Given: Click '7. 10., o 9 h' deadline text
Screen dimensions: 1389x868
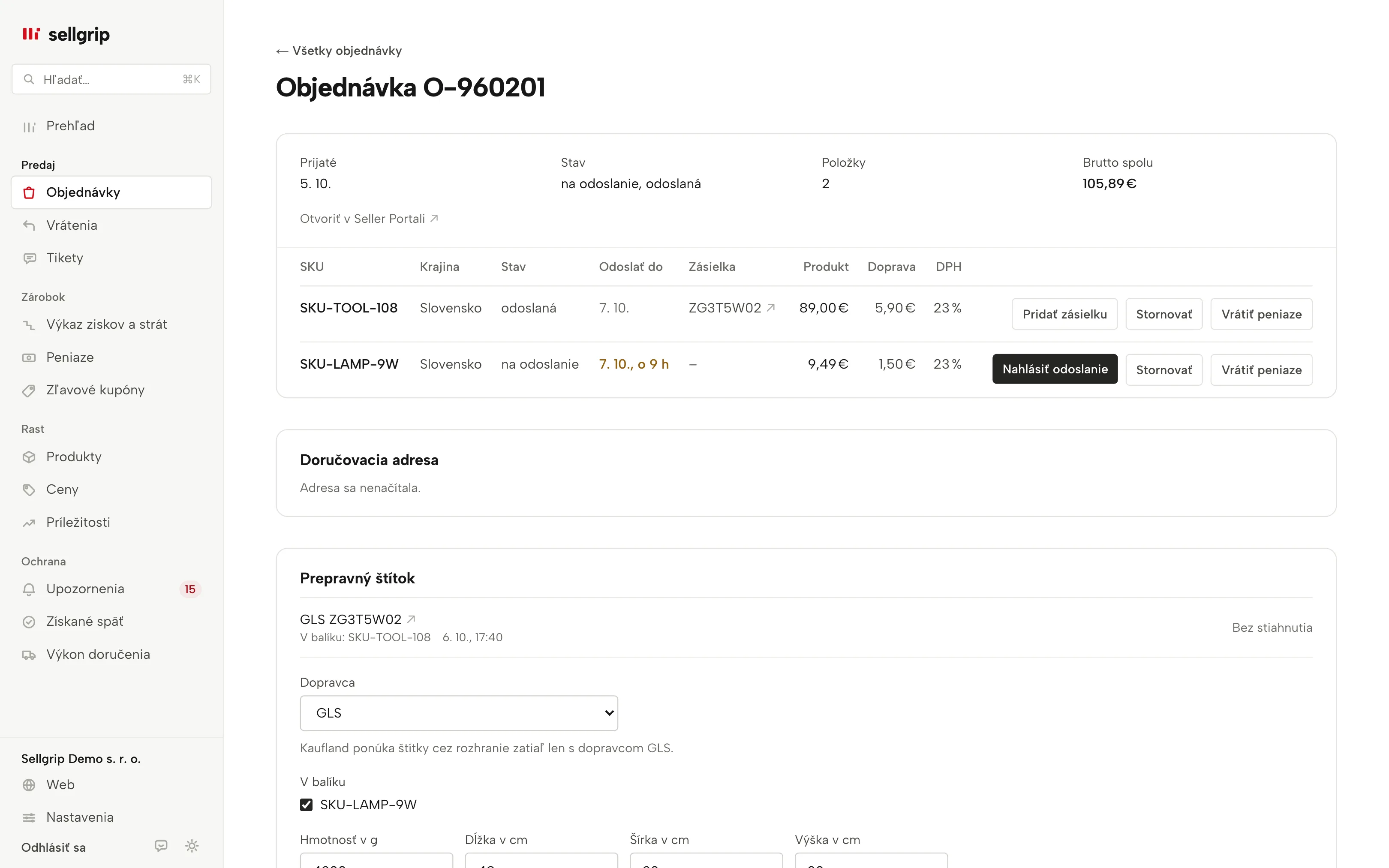Looking at the screenshot, I should pyautogui.click(x=634, y=364).
